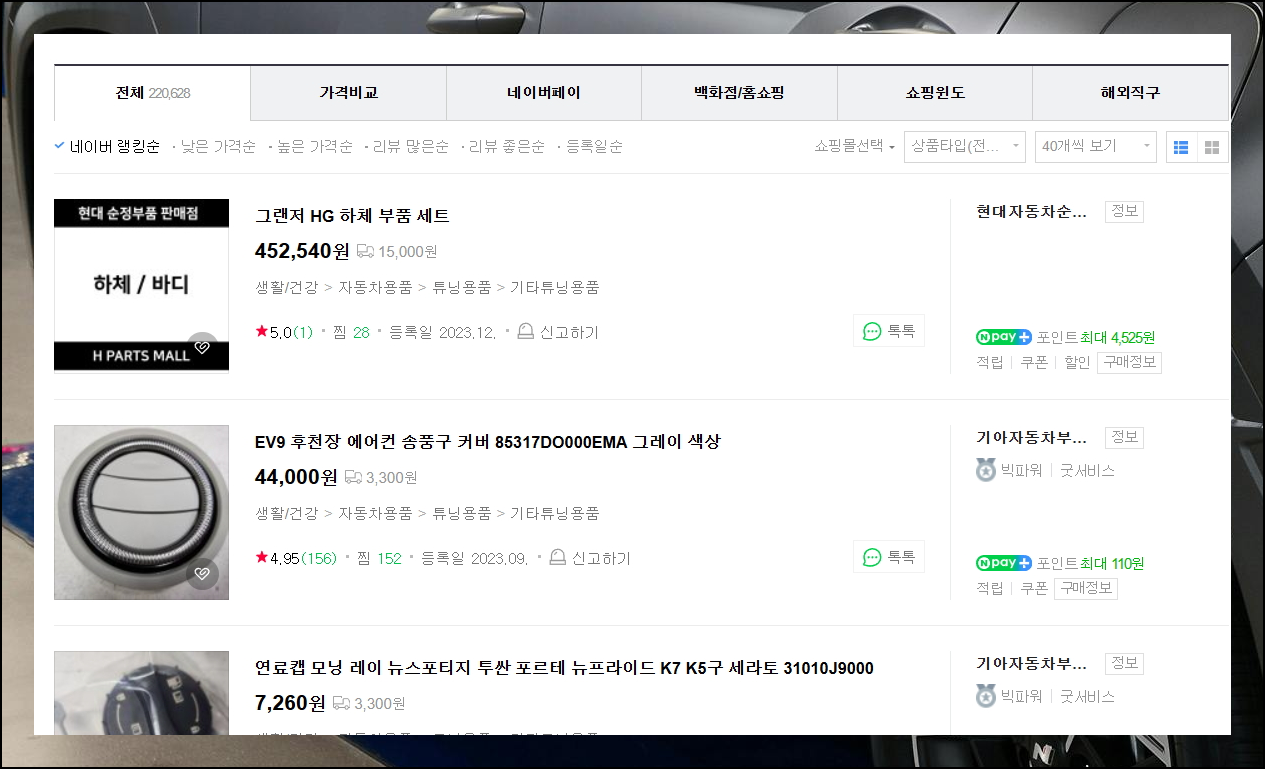Open 40개씩 보기 dropdown
Viewport: 1265px width, 769px height.
point(1095,146)
